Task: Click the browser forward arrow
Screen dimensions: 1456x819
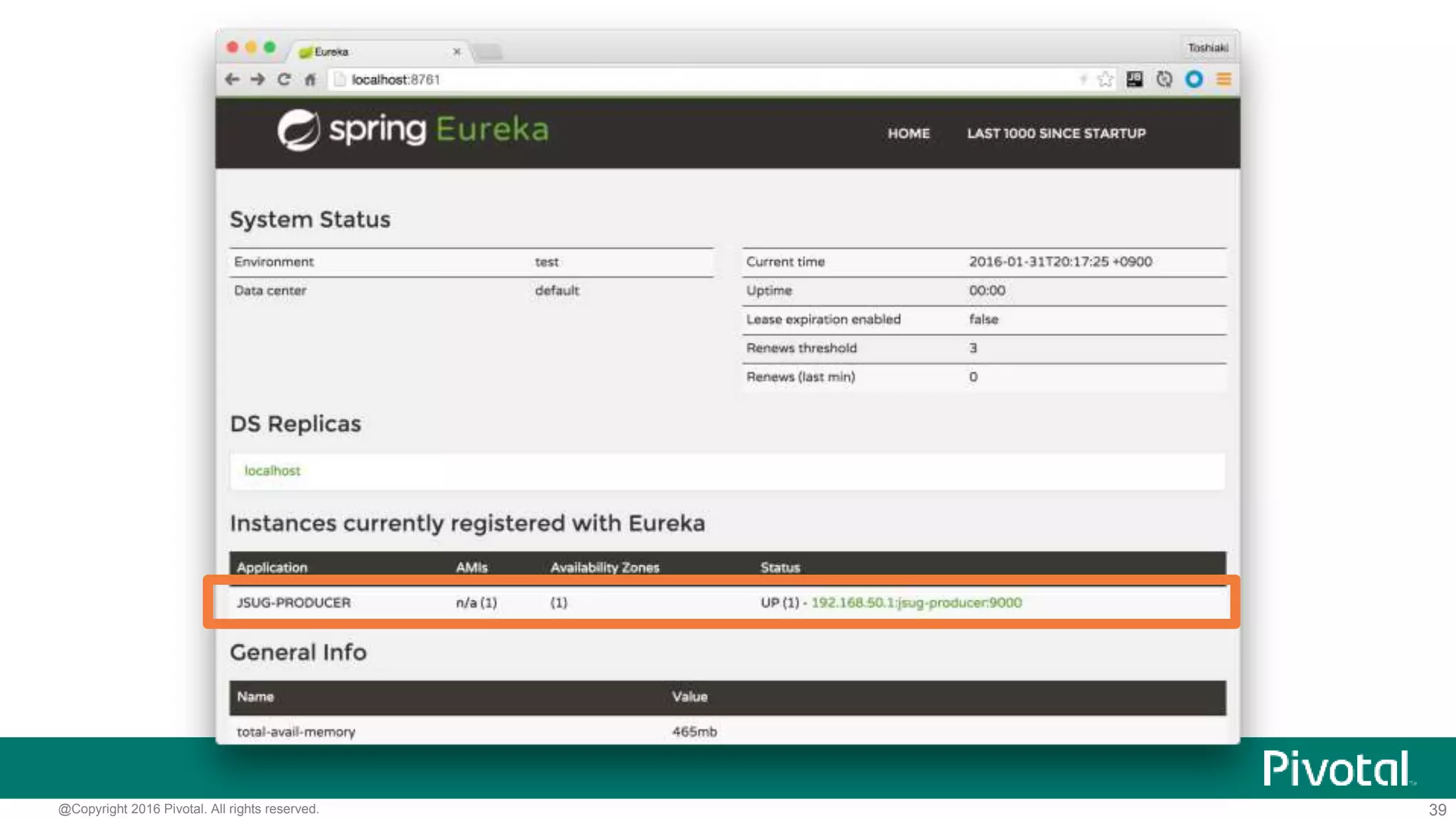Action: pos(258,80)
